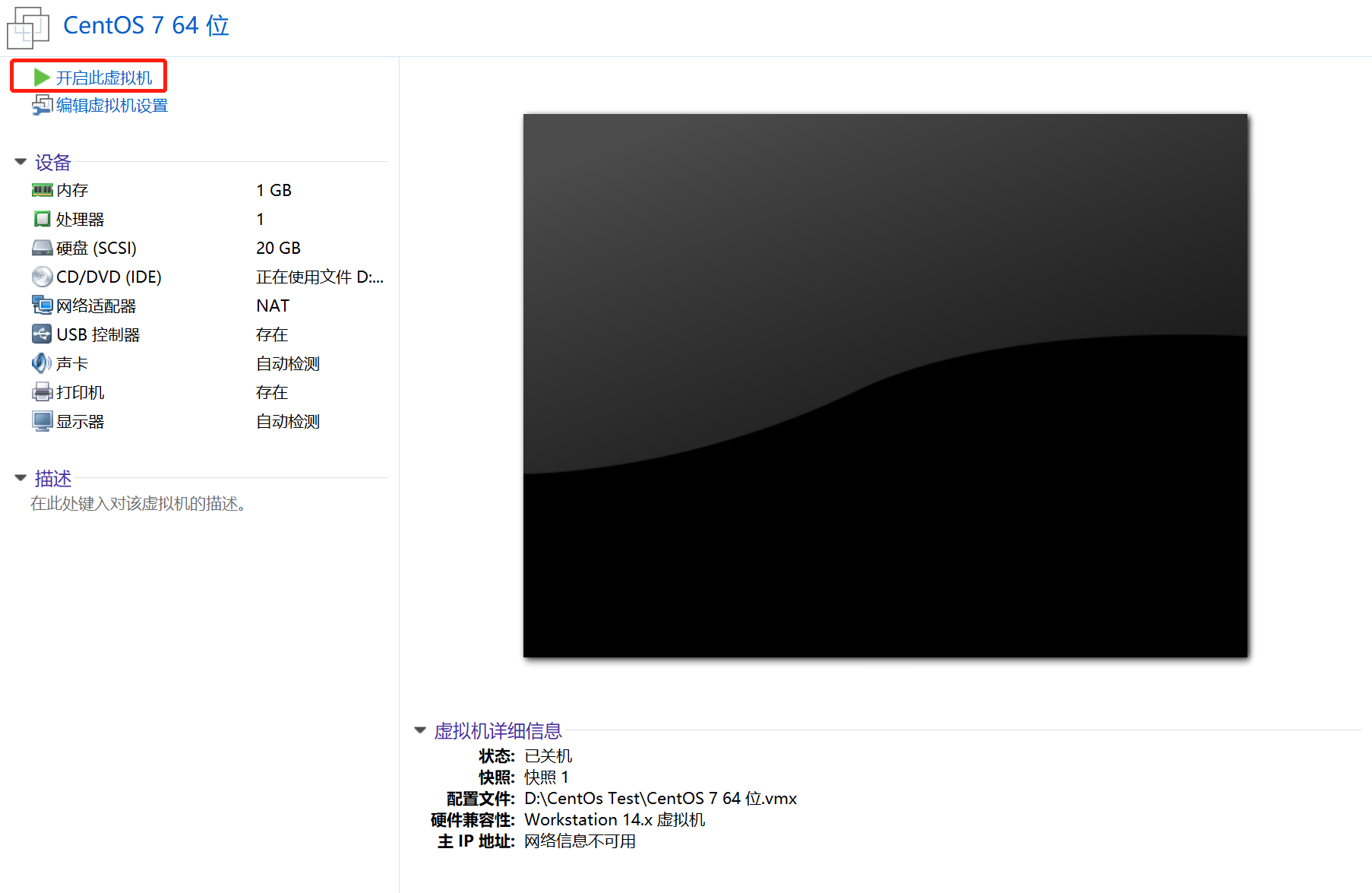The height and width of the screenshot is (893, 1372).
Task: Click the config file path D:\CentOs Test
Action: click(x=660, y=798)
